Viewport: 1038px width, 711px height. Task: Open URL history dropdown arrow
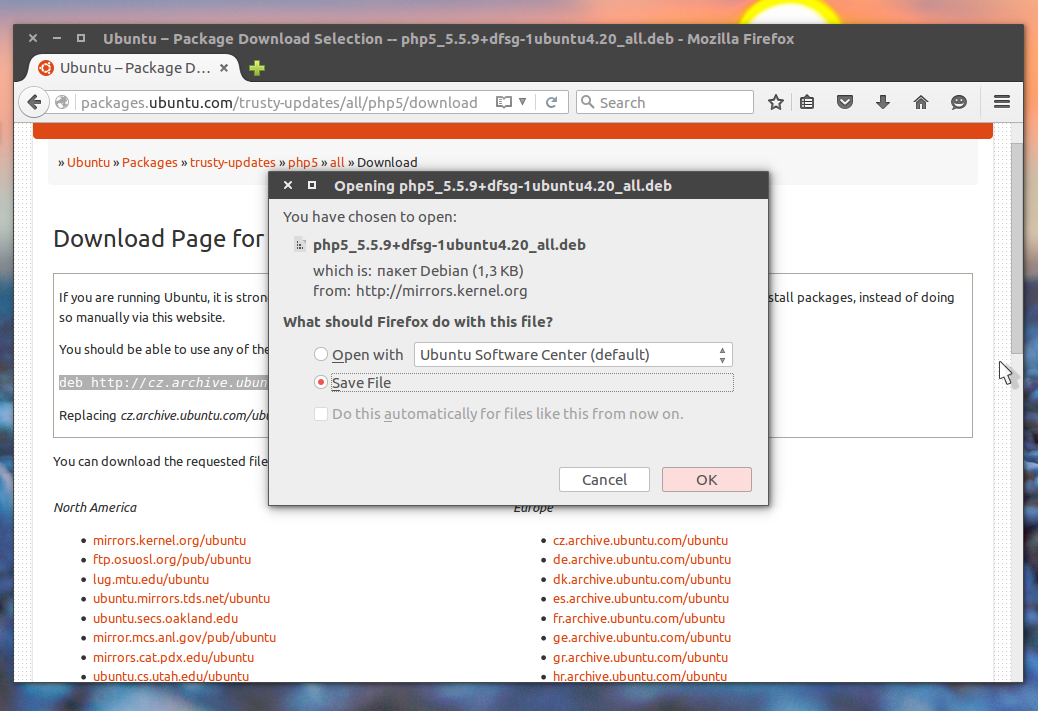point(522,102)
